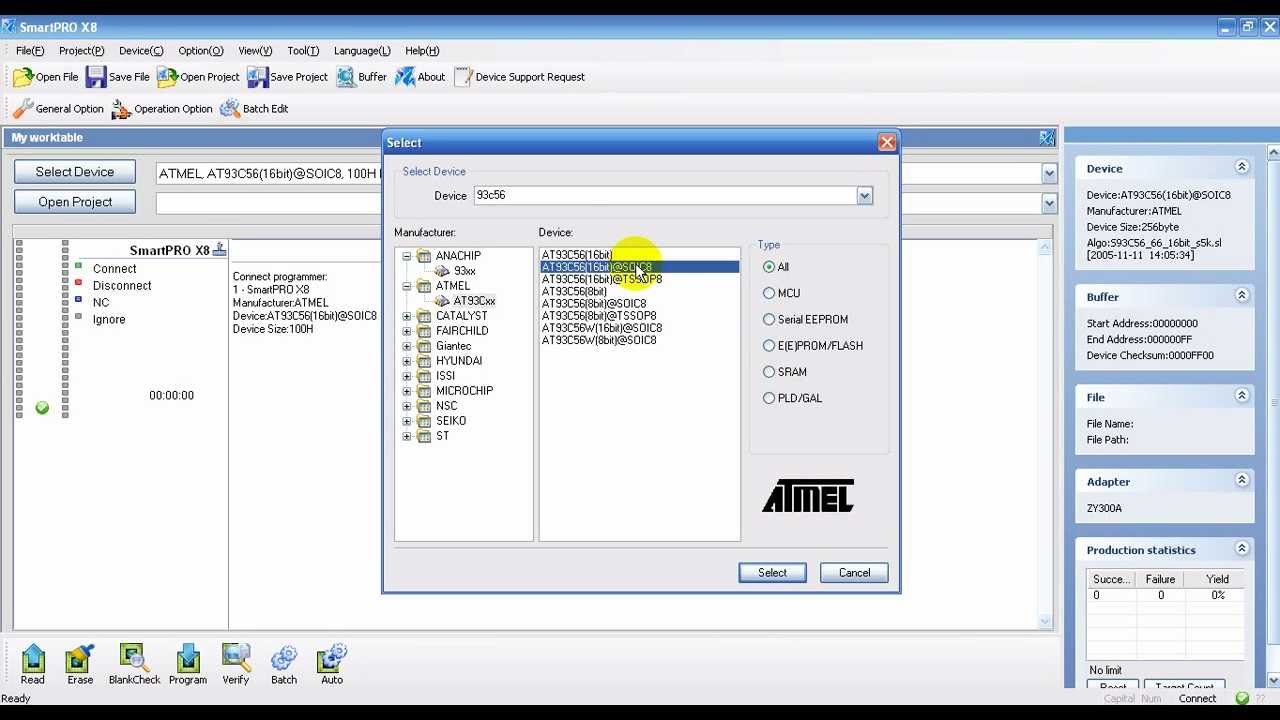The image size is (1280, 720).
Task: Click the pin icon beside SmartPRO X8 header
Action: (x=220, y=249)
